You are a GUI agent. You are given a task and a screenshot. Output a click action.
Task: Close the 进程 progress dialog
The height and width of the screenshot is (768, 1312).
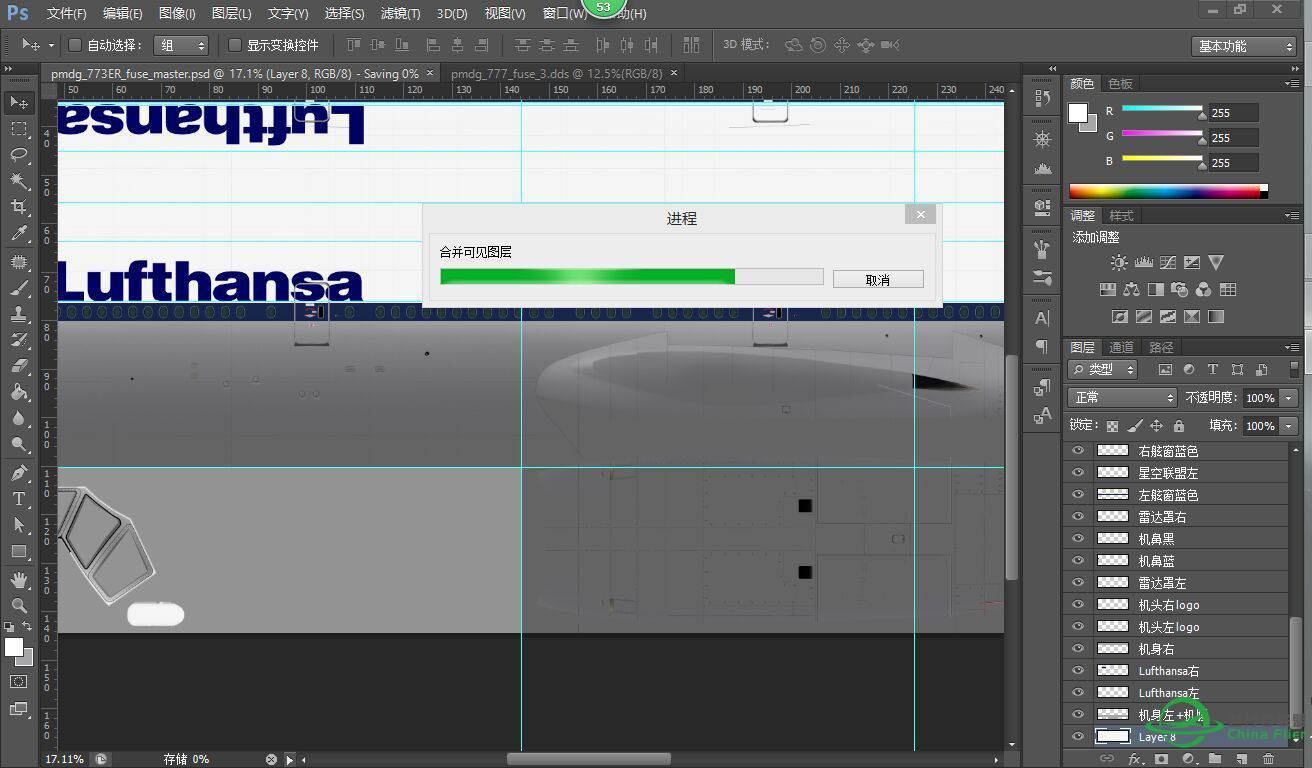(x=921, y=214)
